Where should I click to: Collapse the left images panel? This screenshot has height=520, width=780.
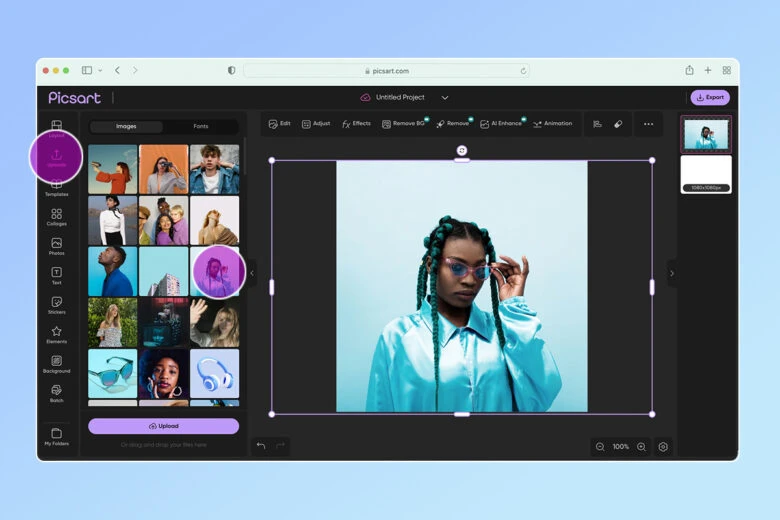click(x=252, y=273)
